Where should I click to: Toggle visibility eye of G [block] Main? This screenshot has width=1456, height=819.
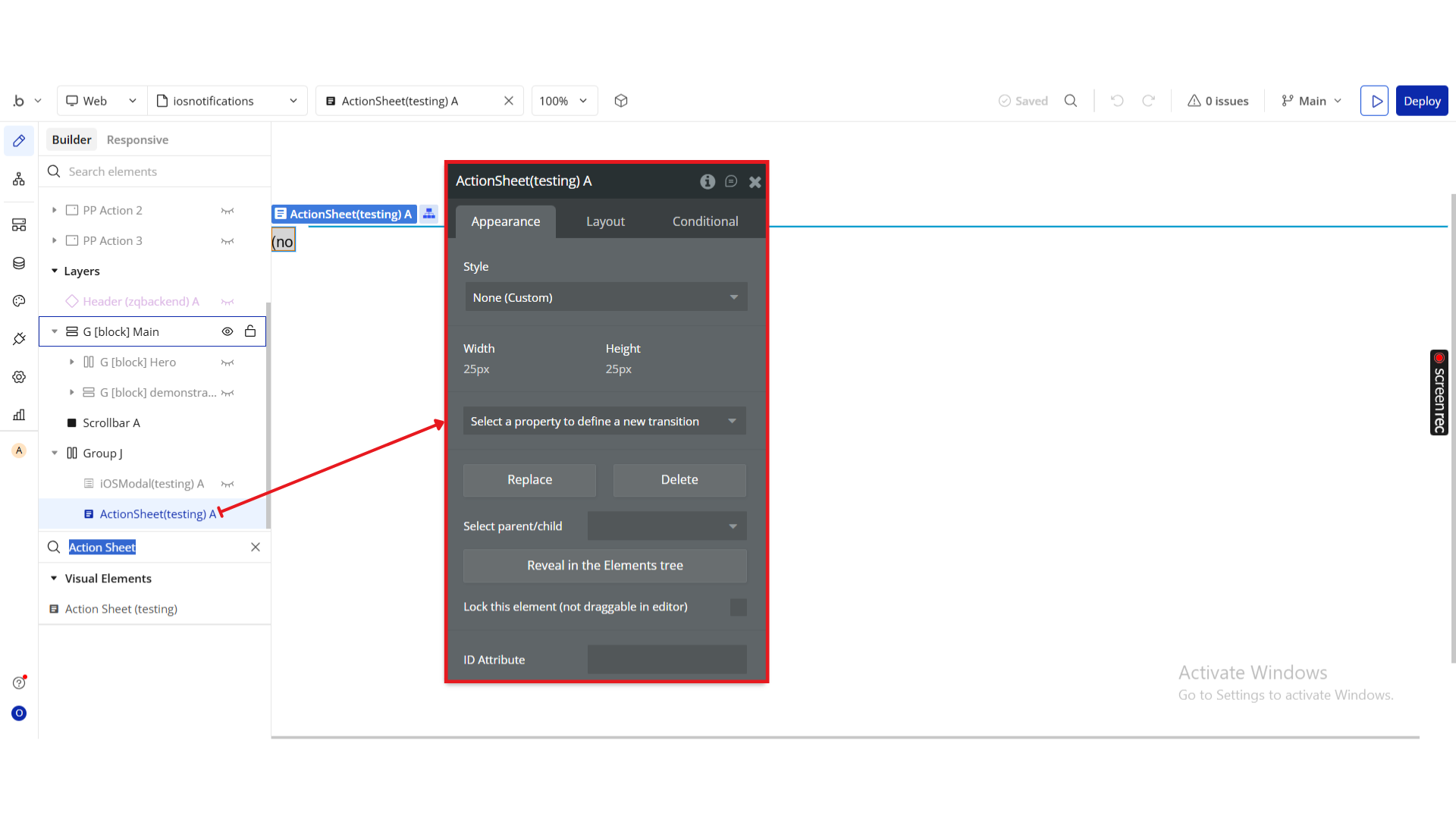click(x=227, y=331)
